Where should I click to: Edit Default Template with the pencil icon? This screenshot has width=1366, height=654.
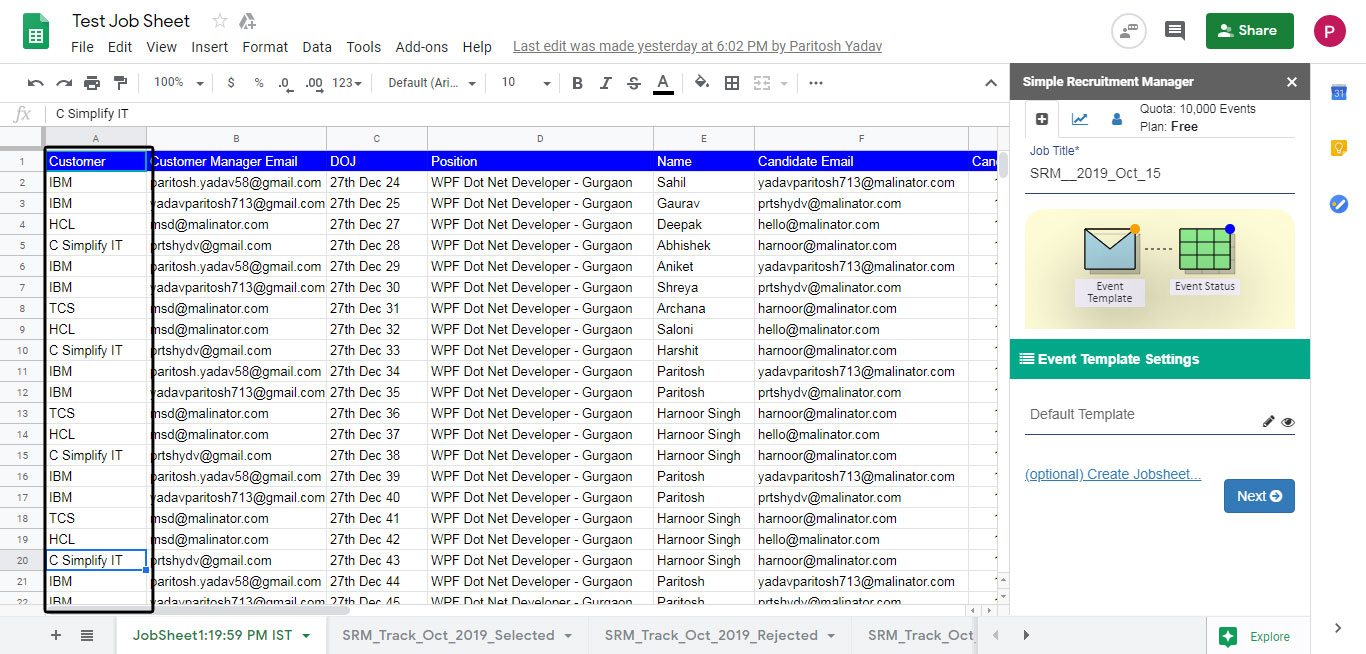coord(1268,422)
